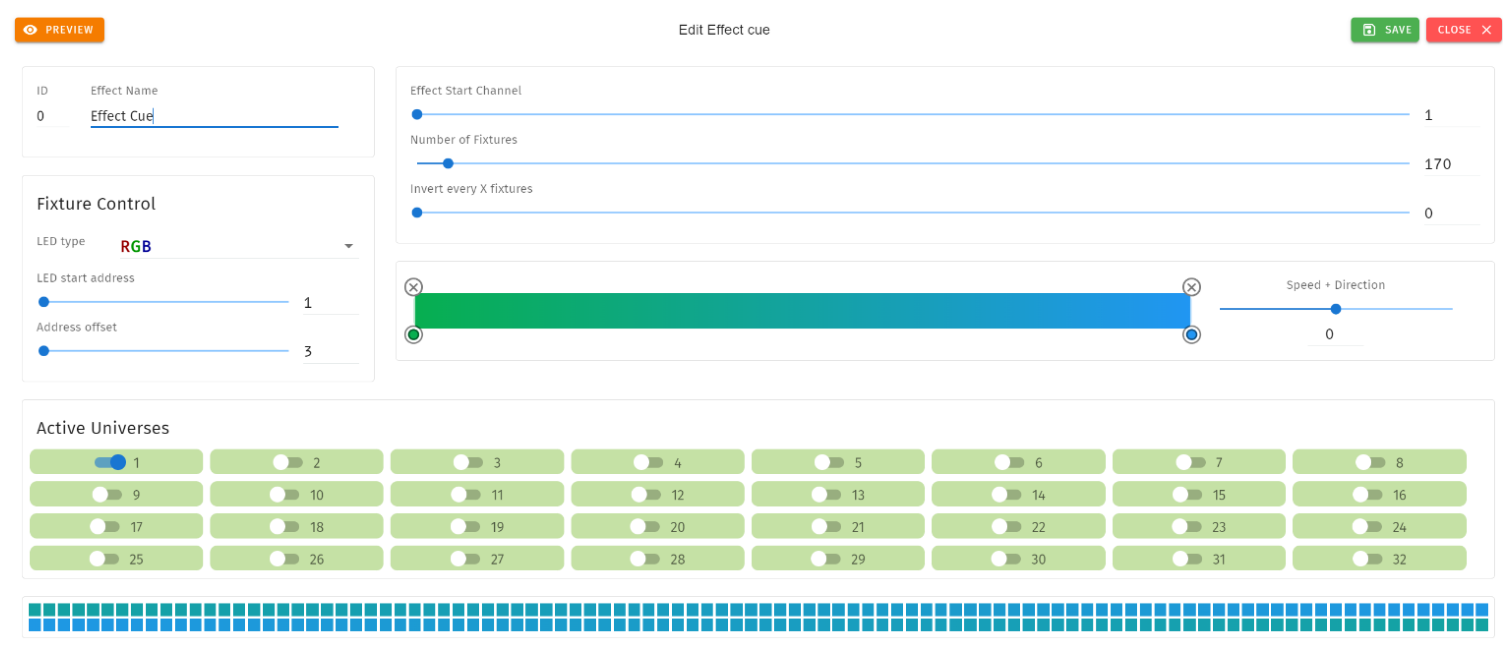Toggle universe 16 on
Image resolution: width=1503 pixels, height=660 pixels.
(1367, 494)
